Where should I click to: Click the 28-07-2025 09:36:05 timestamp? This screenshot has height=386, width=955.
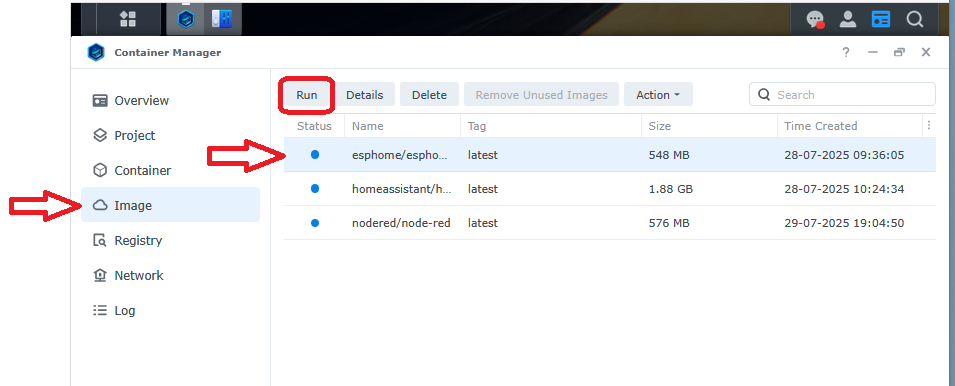844,155
